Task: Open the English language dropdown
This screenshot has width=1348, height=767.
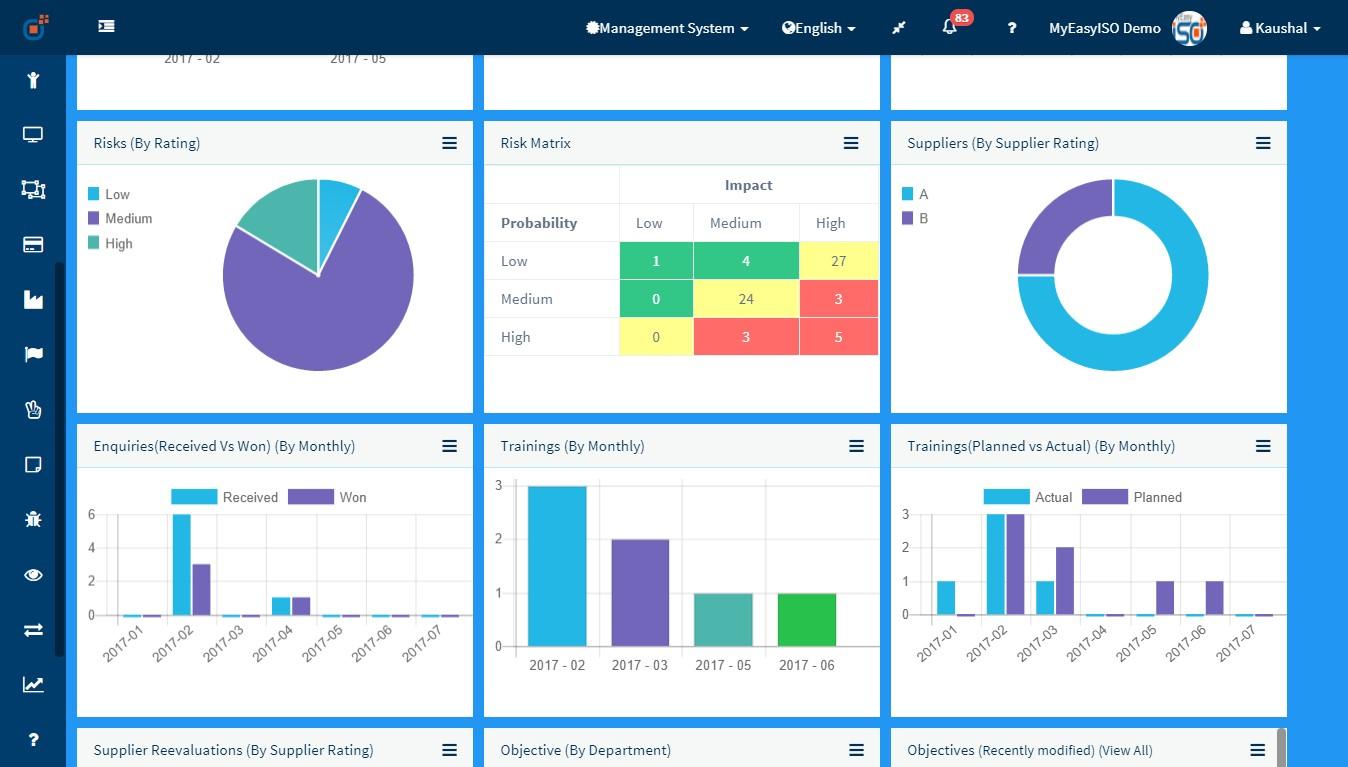Action: point(819,28)
